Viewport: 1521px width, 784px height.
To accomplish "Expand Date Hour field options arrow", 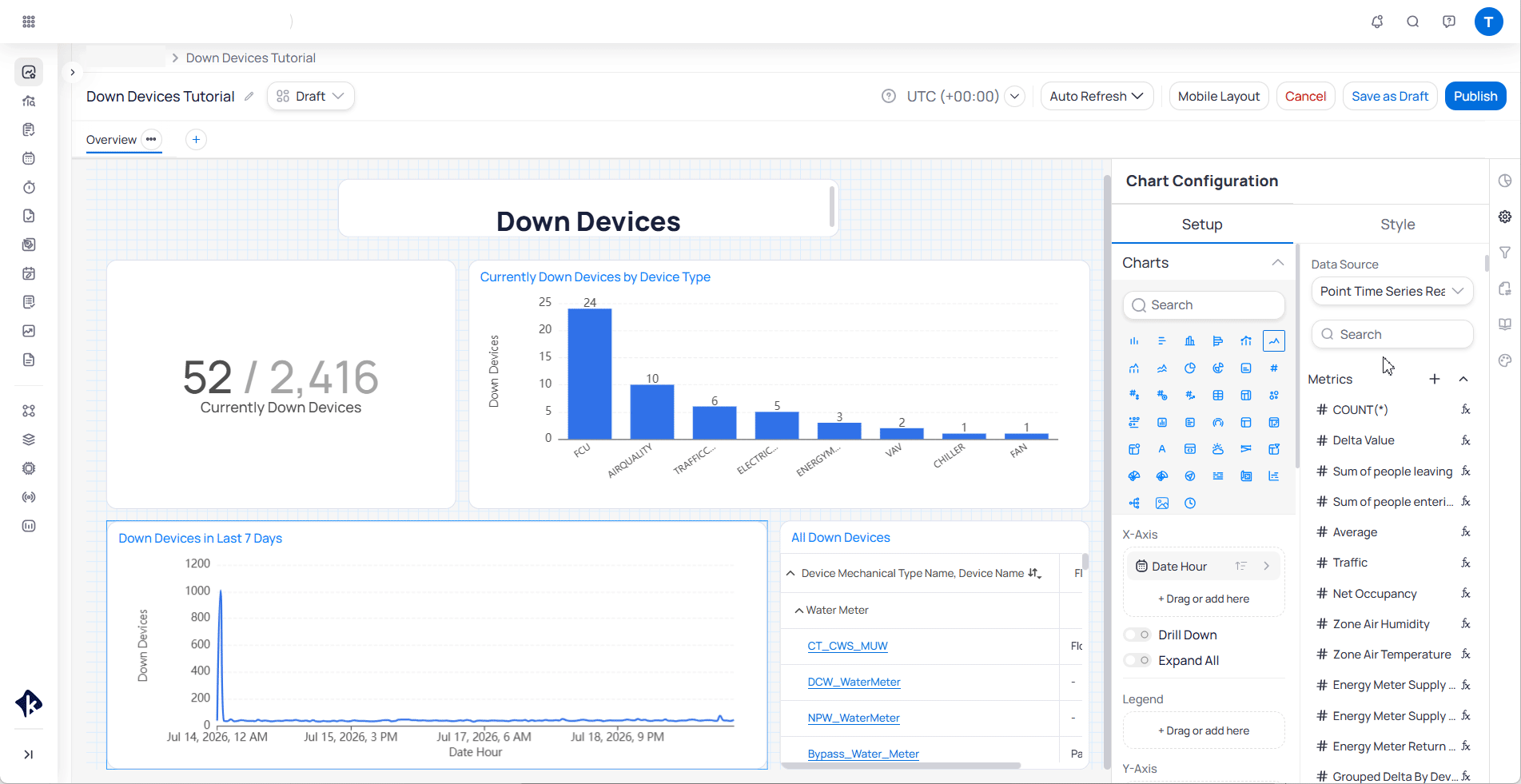I will (x=1266, y=567).
